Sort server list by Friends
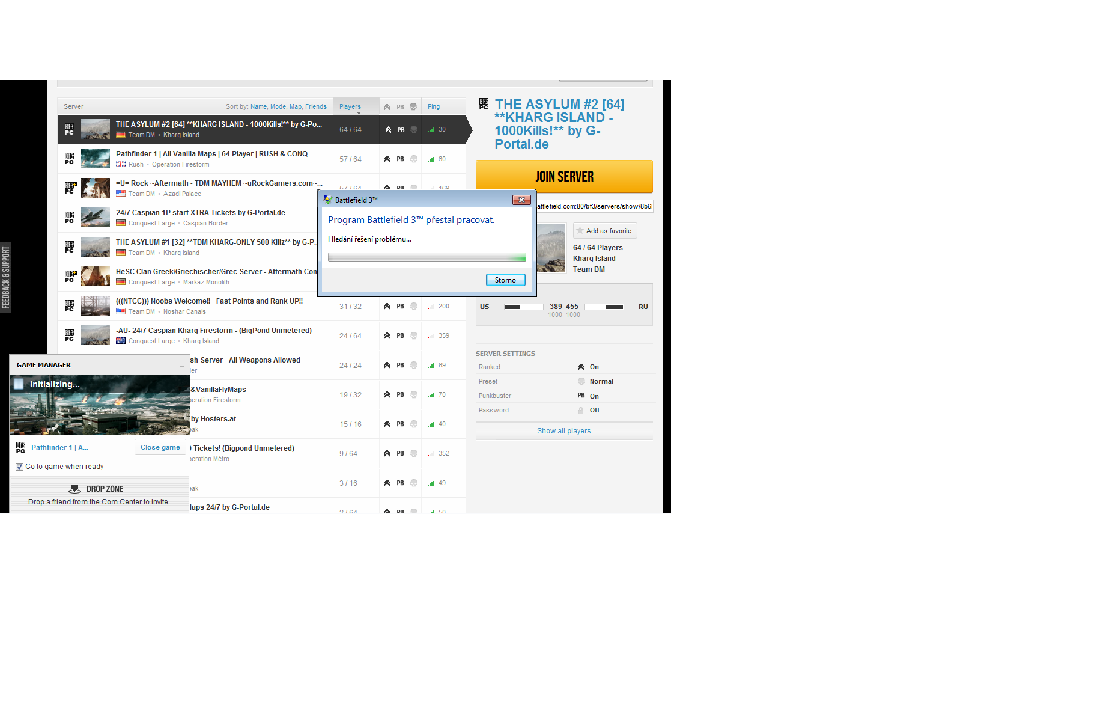Image resolution: width=1117 pixels, height=722 pixels. point(316,107)
